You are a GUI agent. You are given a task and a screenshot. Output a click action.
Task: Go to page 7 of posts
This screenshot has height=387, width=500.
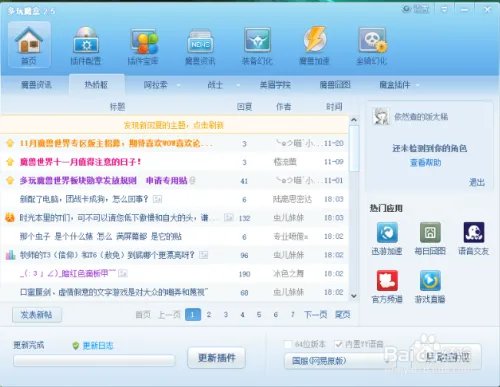(292, 315)
